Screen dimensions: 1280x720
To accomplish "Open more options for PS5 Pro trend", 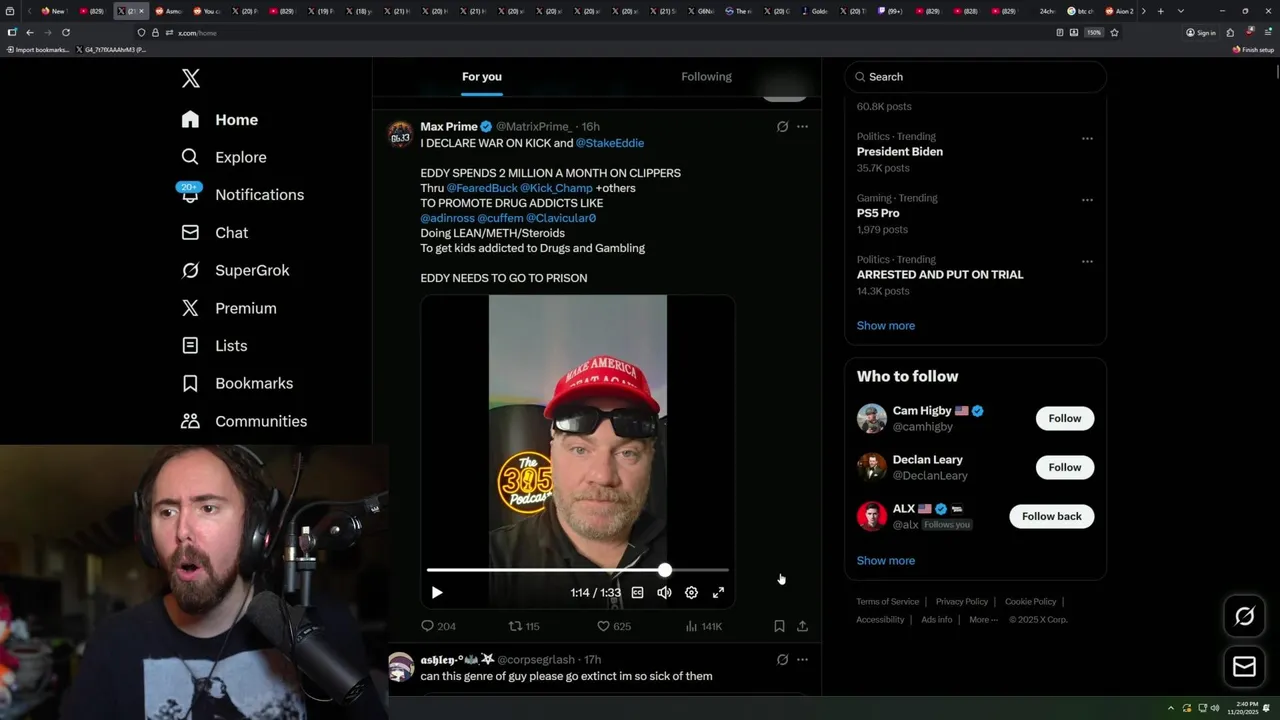I will [x=1087, y=200].
